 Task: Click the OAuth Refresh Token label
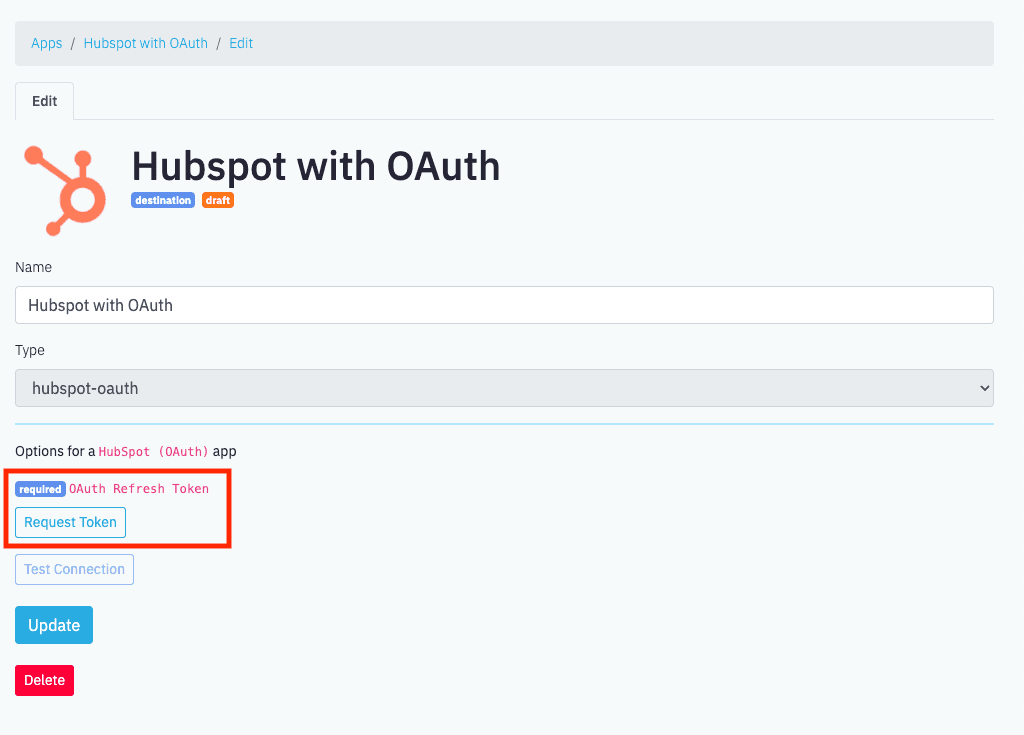pyautogui.click(x=139, y=489)
